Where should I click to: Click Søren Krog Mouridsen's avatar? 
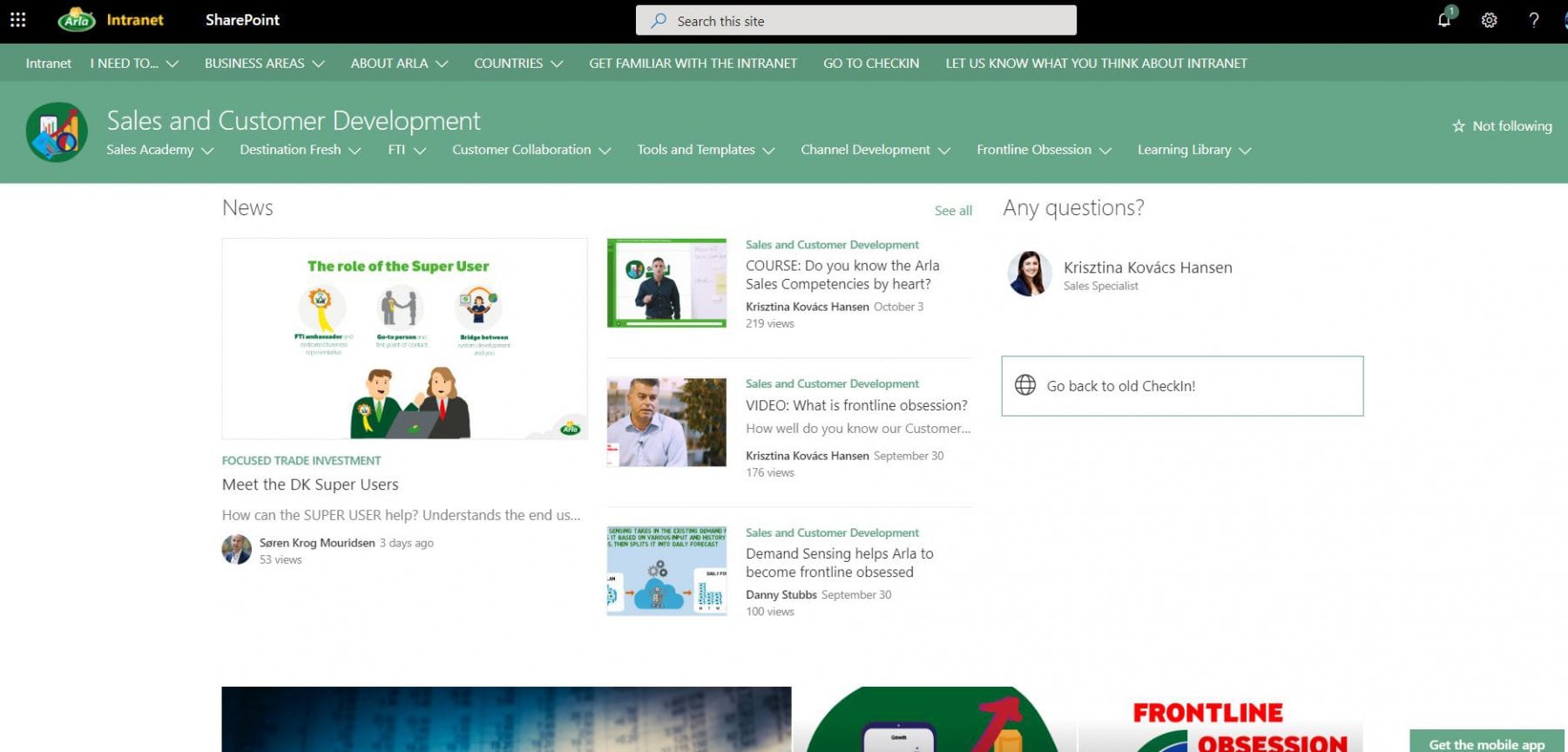pos(237,550)
